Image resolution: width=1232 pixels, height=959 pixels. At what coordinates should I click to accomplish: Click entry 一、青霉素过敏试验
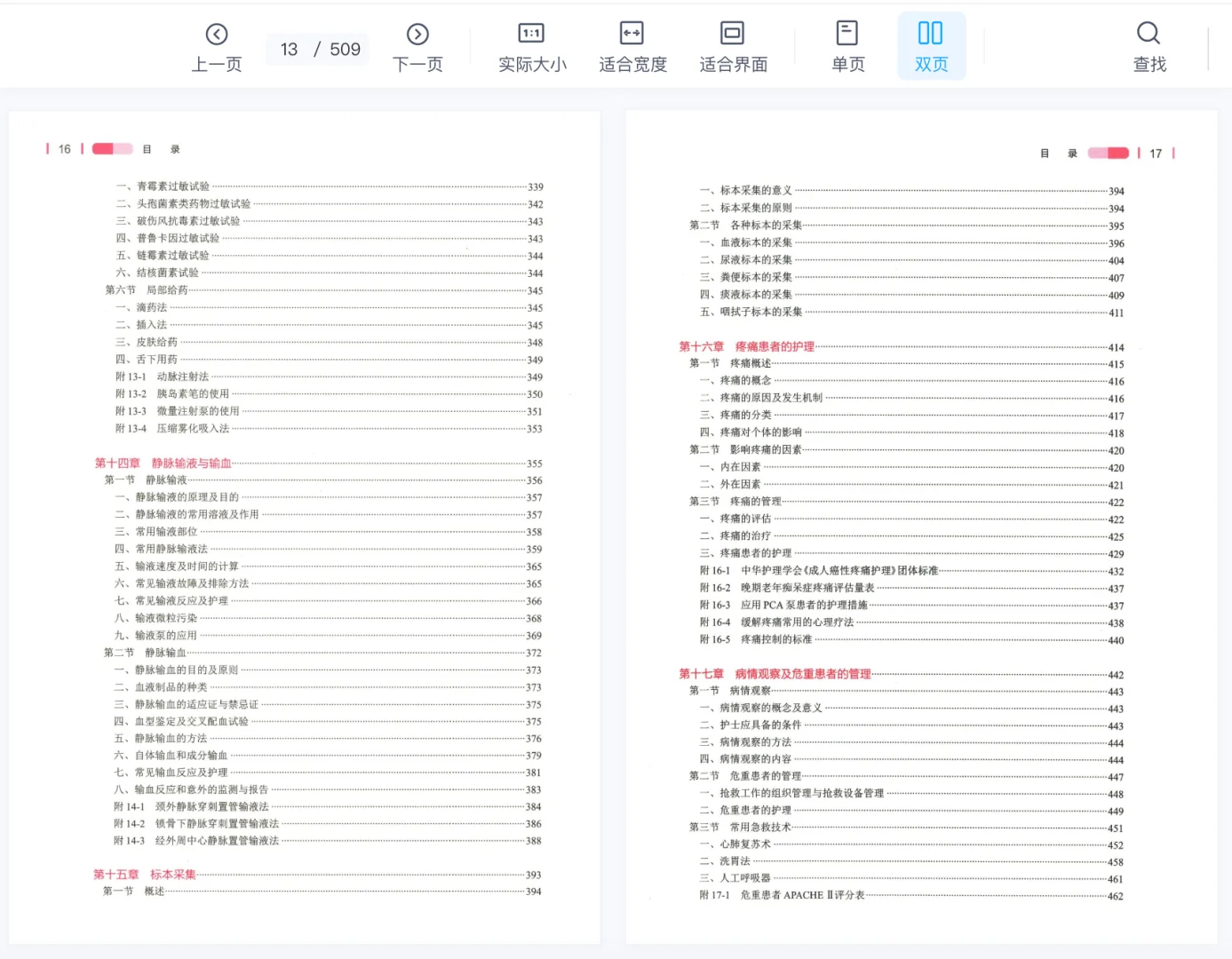[x=163, y=186]
